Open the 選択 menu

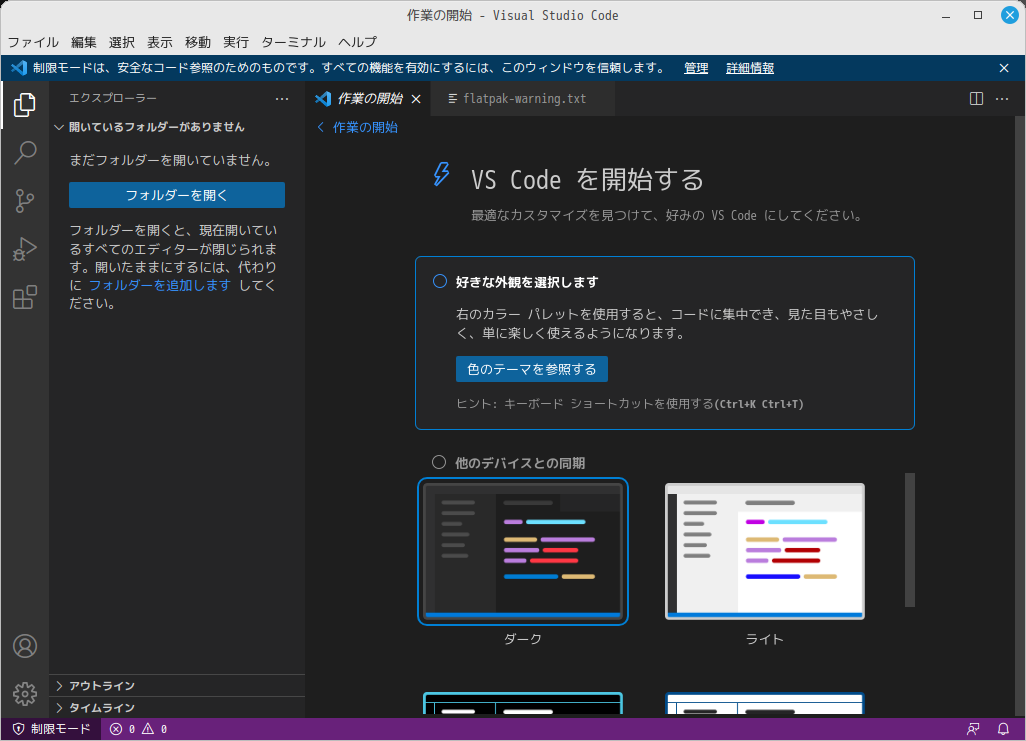coord(122,43)
